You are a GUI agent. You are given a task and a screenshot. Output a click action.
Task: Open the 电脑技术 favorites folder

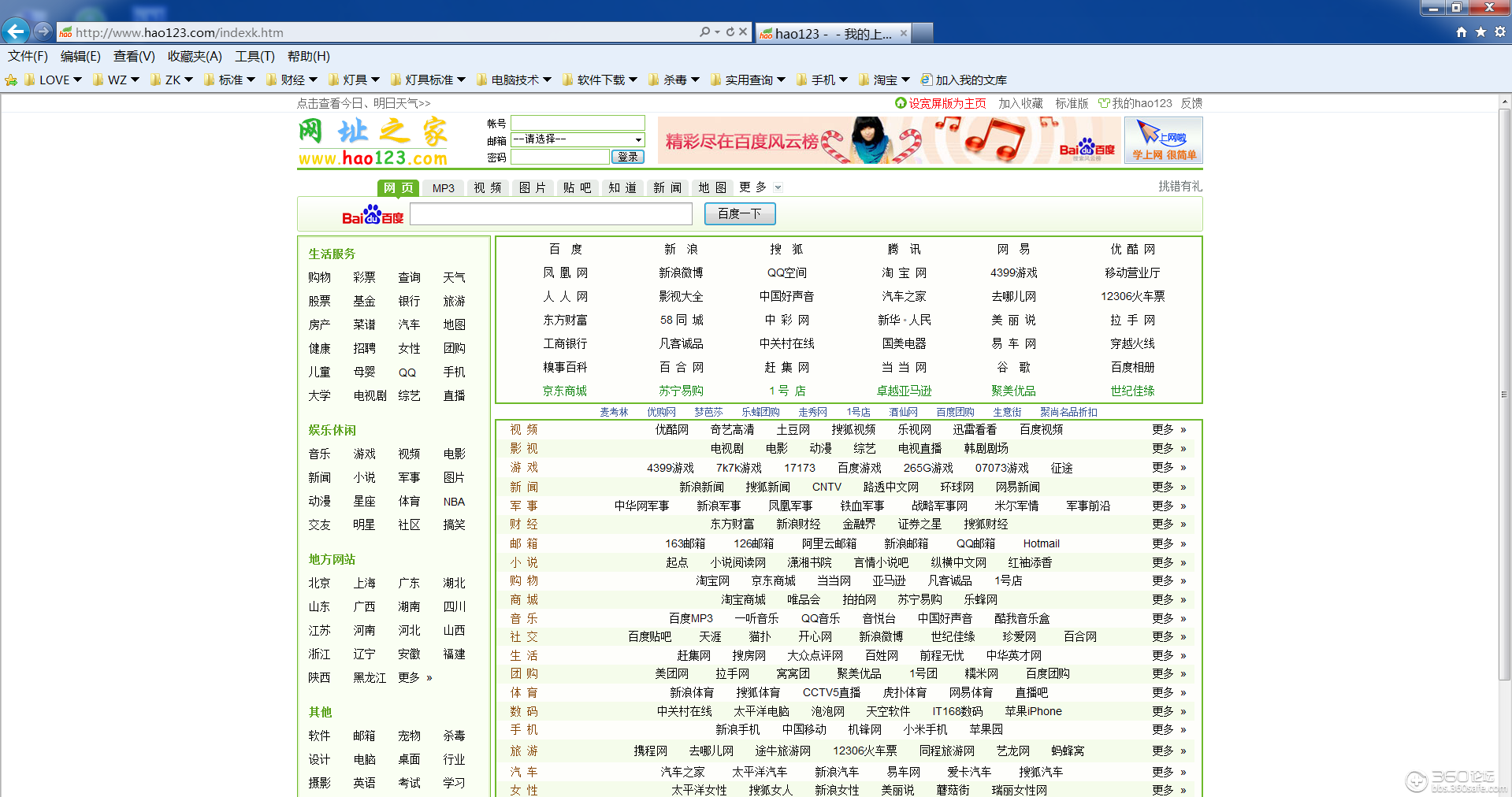514,80
